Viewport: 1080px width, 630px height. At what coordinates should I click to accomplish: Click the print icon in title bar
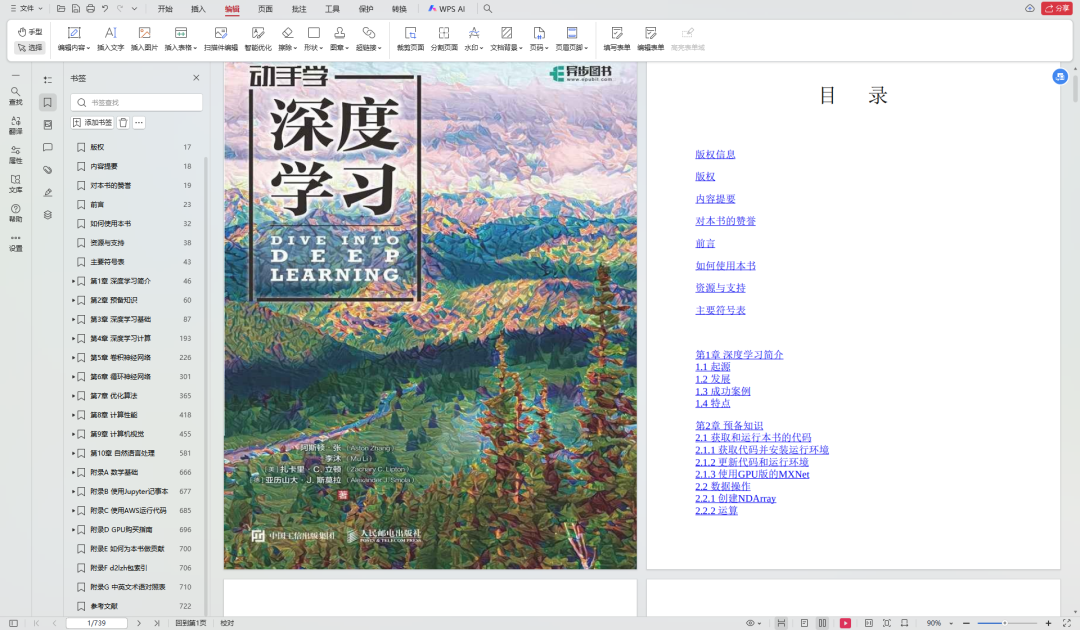coord(90,9)
